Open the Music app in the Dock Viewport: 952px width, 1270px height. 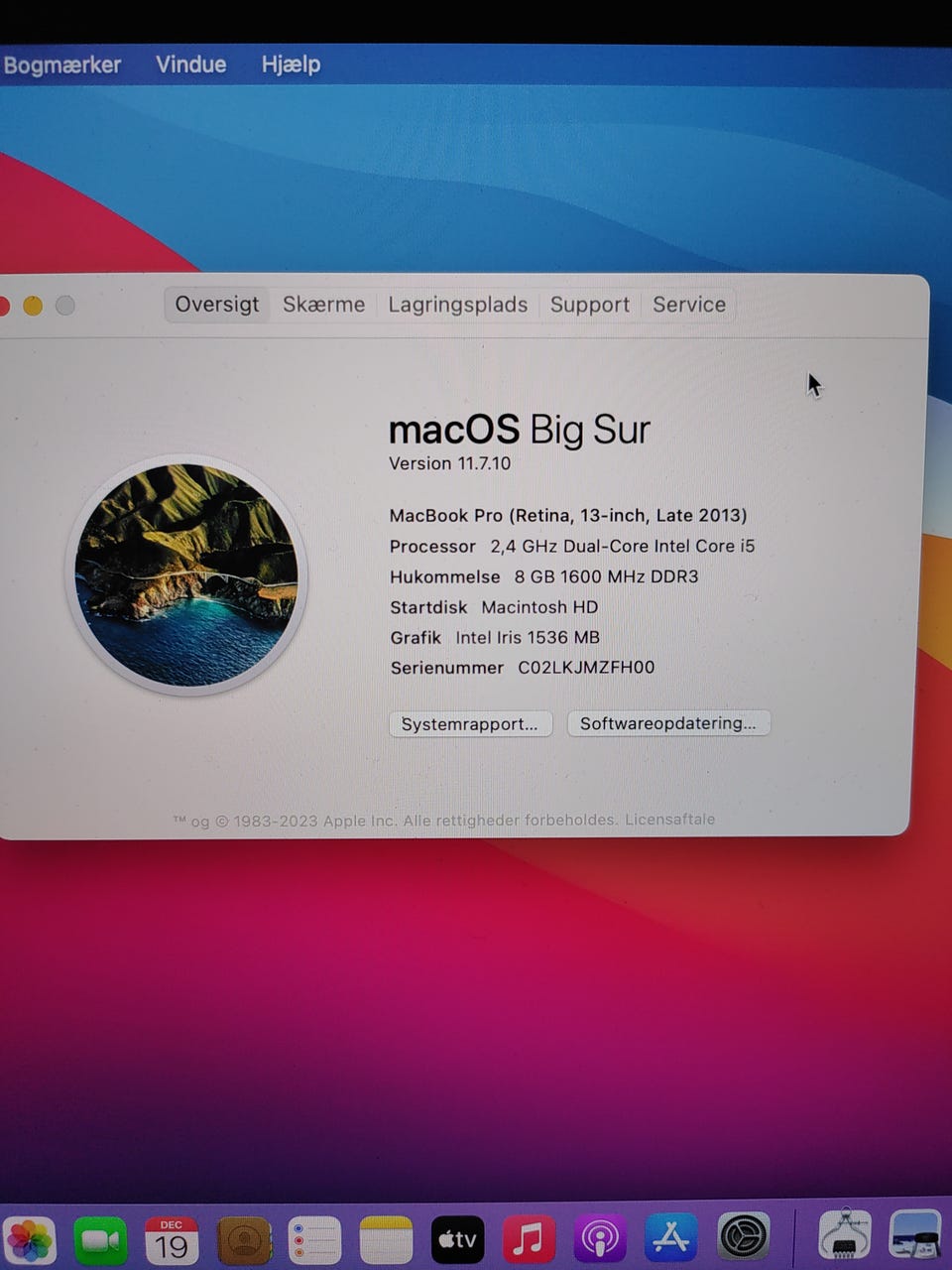(529, 1240)
